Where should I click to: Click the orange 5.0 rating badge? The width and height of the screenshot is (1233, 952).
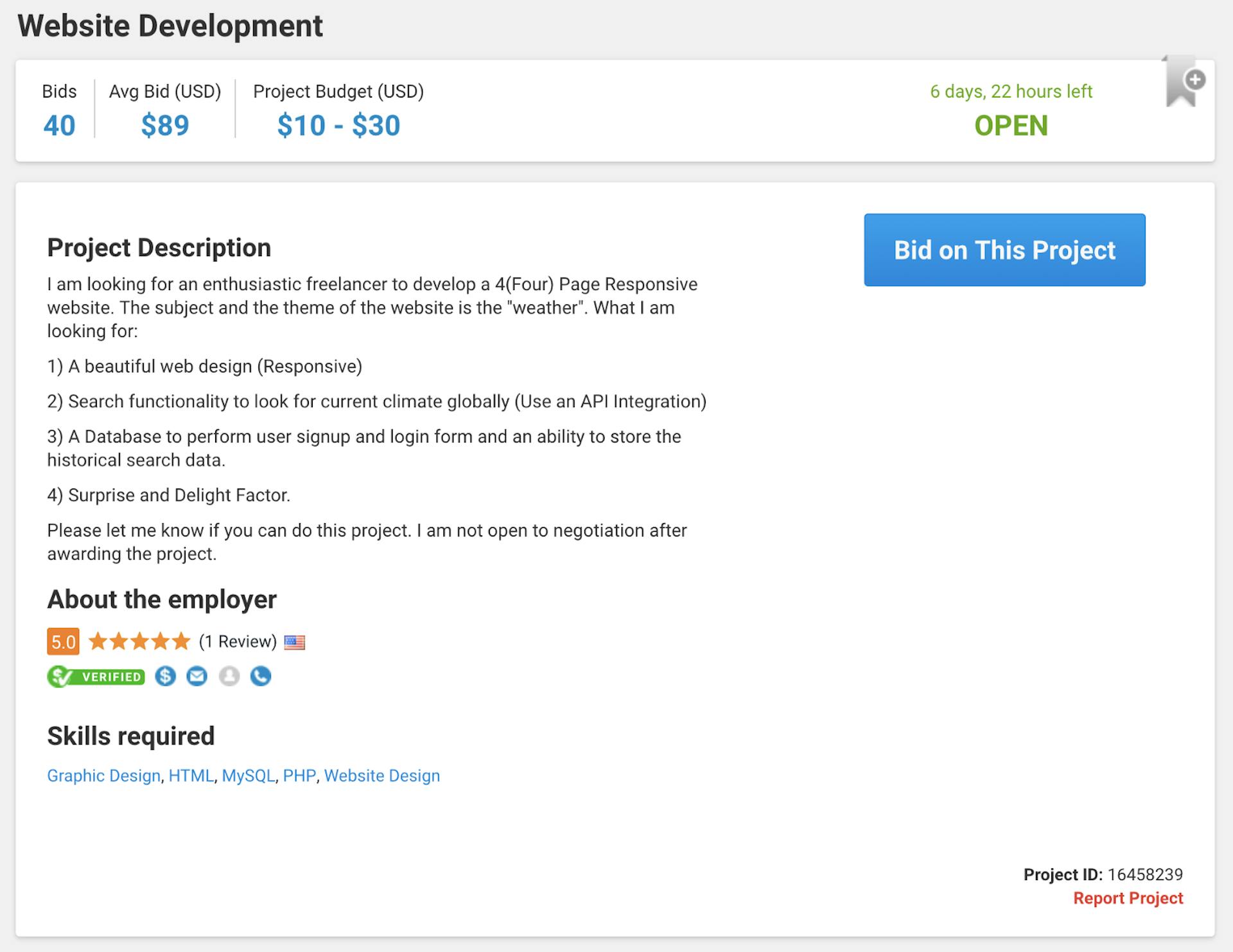click(x=63, y=641)
